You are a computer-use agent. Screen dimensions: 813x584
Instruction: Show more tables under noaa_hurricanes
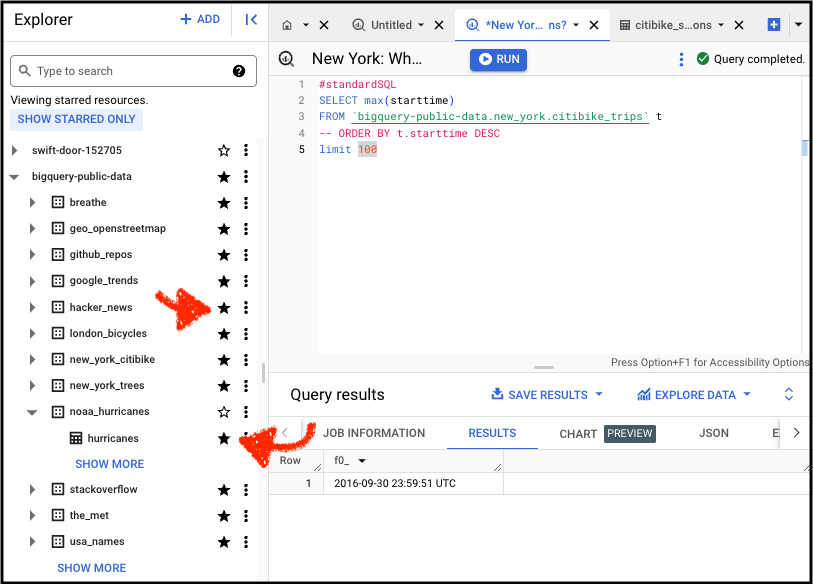[110, 464]
